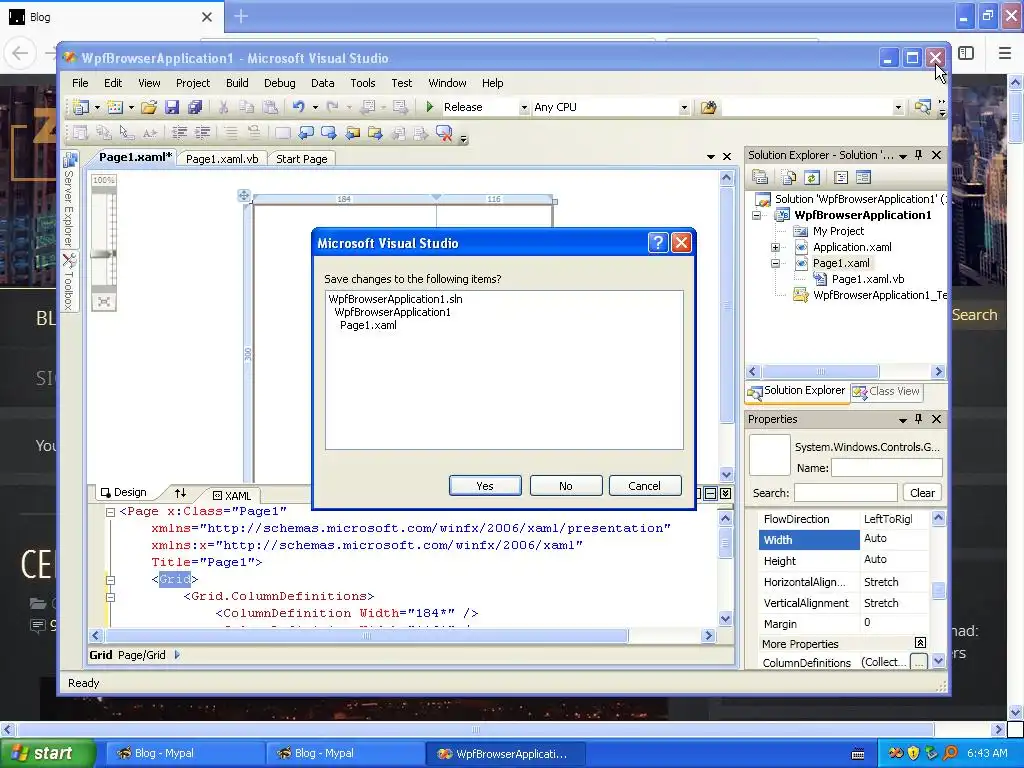Click the Find in Files folder icon
The width and height of the screenshot is (1024, 768).
708,107
